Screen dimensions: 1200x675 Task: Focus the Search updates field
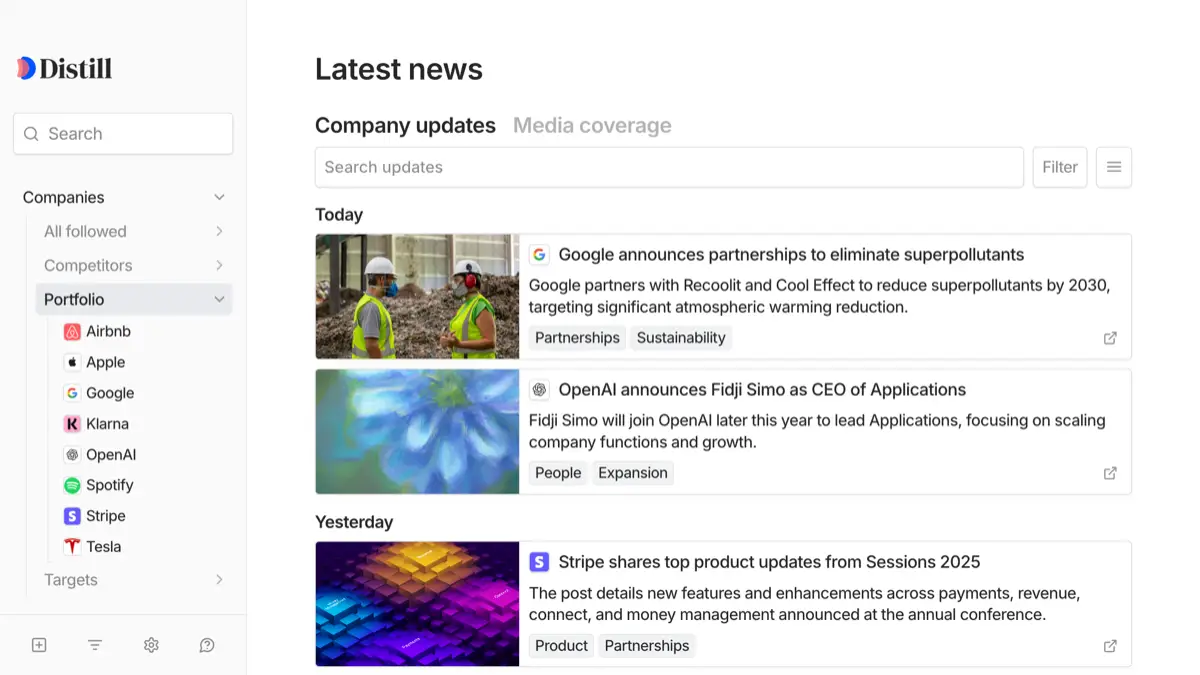(x=669, y=167)
